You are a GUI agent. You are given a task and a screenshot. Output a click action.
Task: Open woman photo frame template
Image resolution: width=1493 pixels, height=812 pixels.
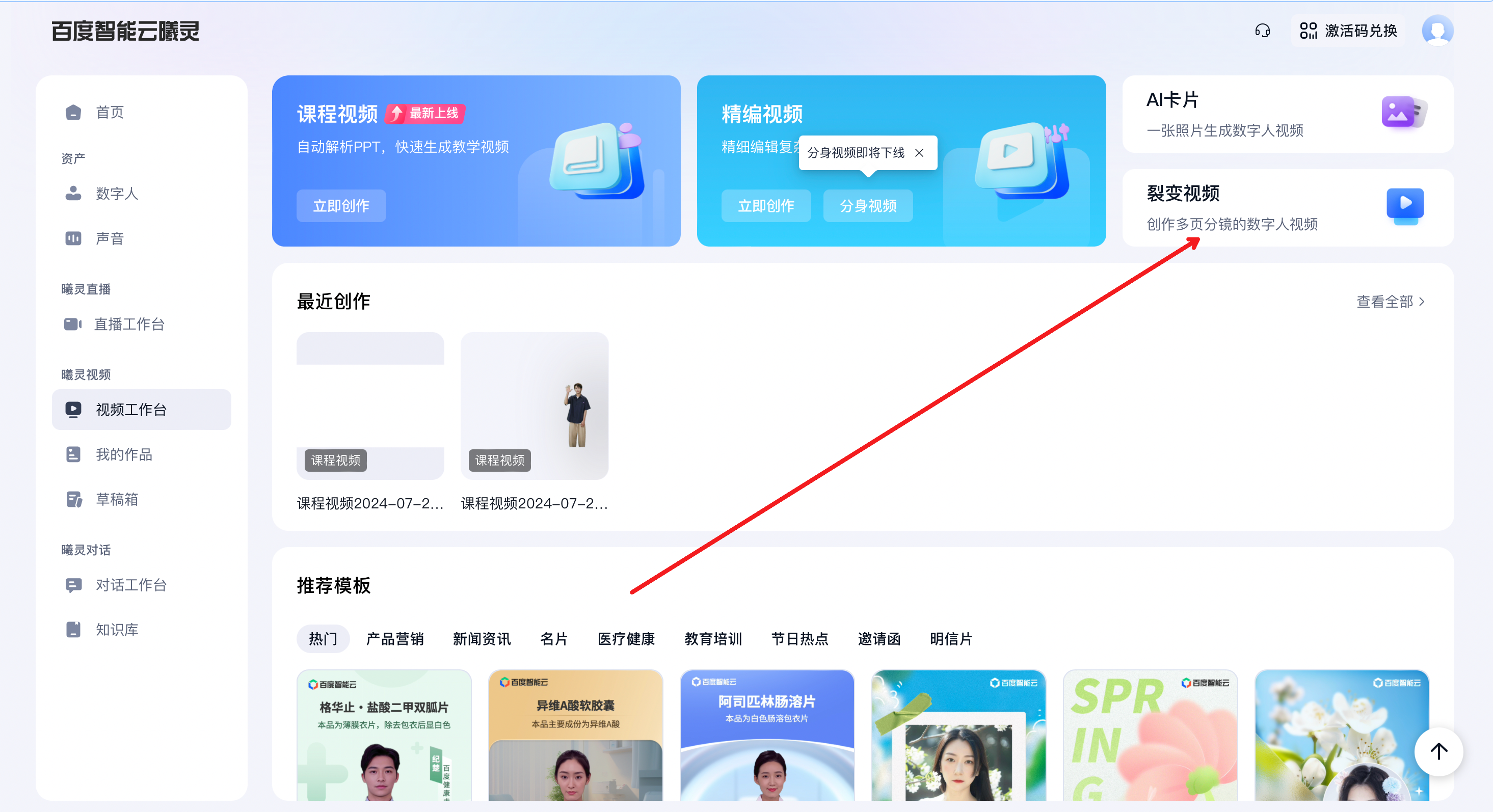click(x=958, y=735)
